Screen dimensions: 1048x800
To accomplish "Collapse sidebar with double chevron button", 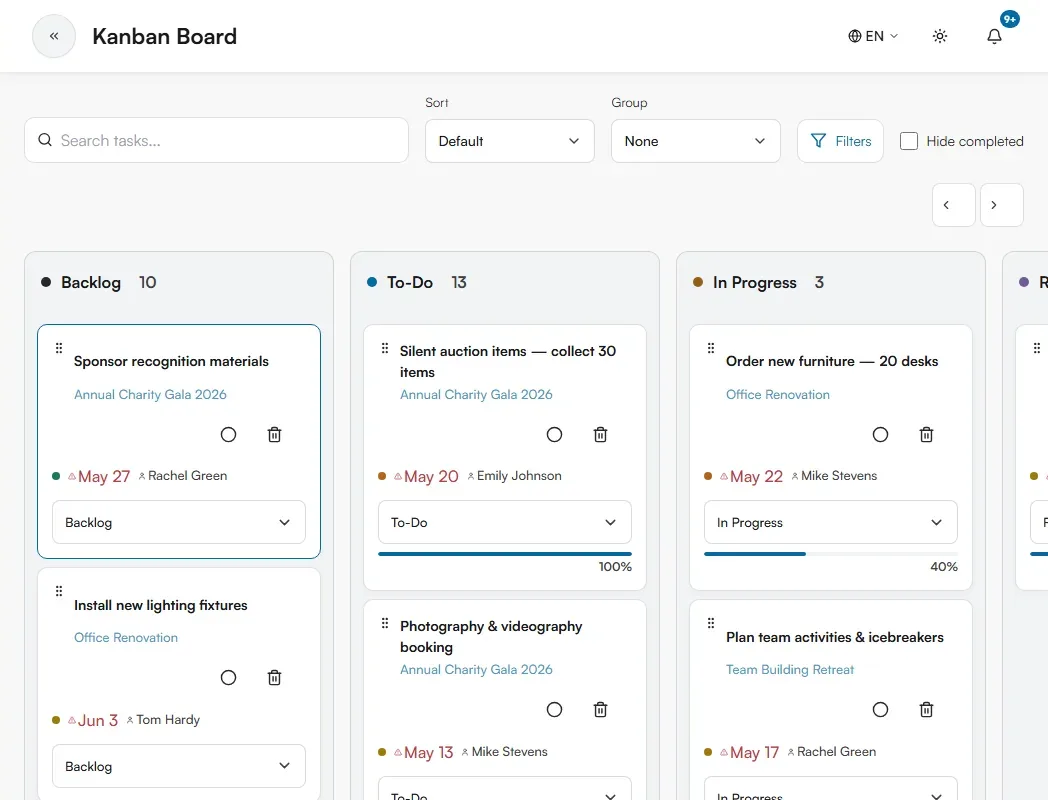I will coord(54,36).
